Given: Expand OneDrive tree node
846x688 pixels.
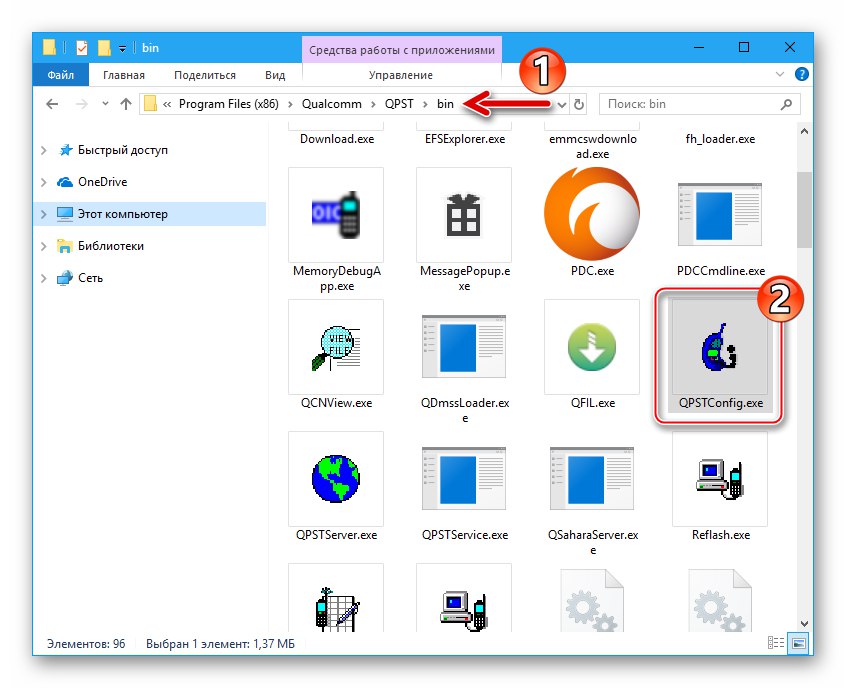Looking at the screenshot, I should [44, 182].
